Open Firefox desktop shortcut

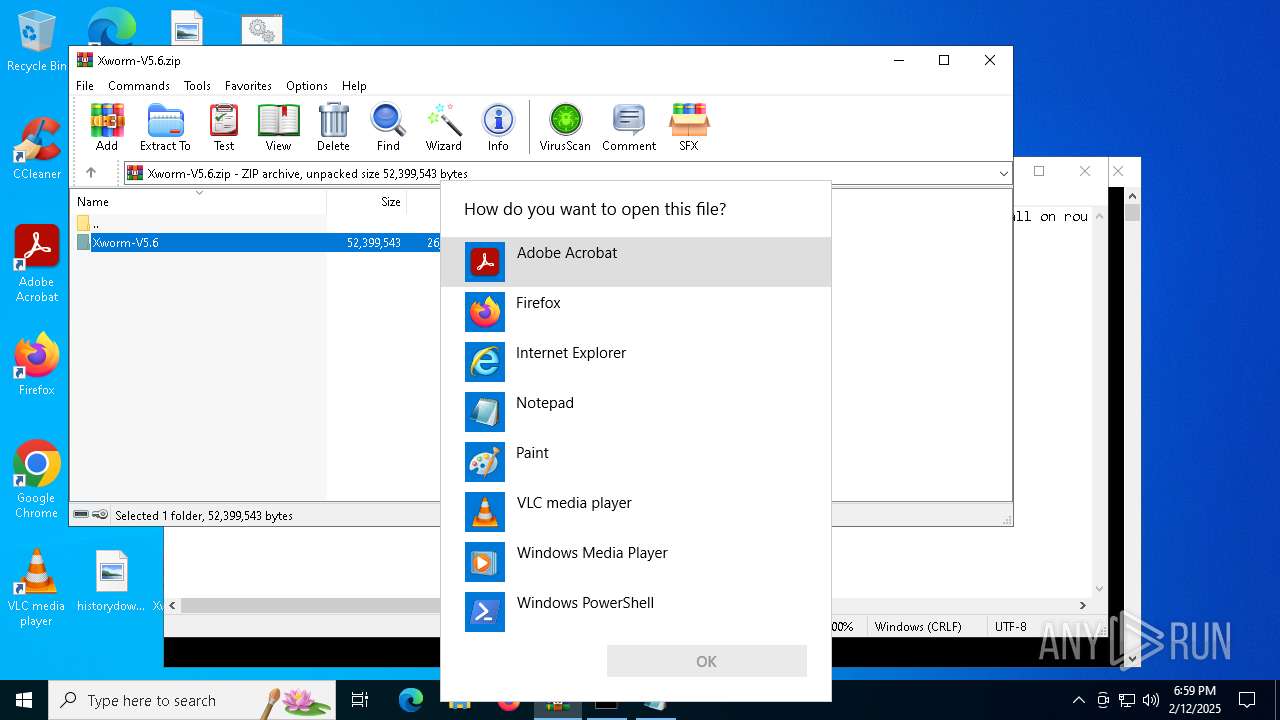coord(37,364)
